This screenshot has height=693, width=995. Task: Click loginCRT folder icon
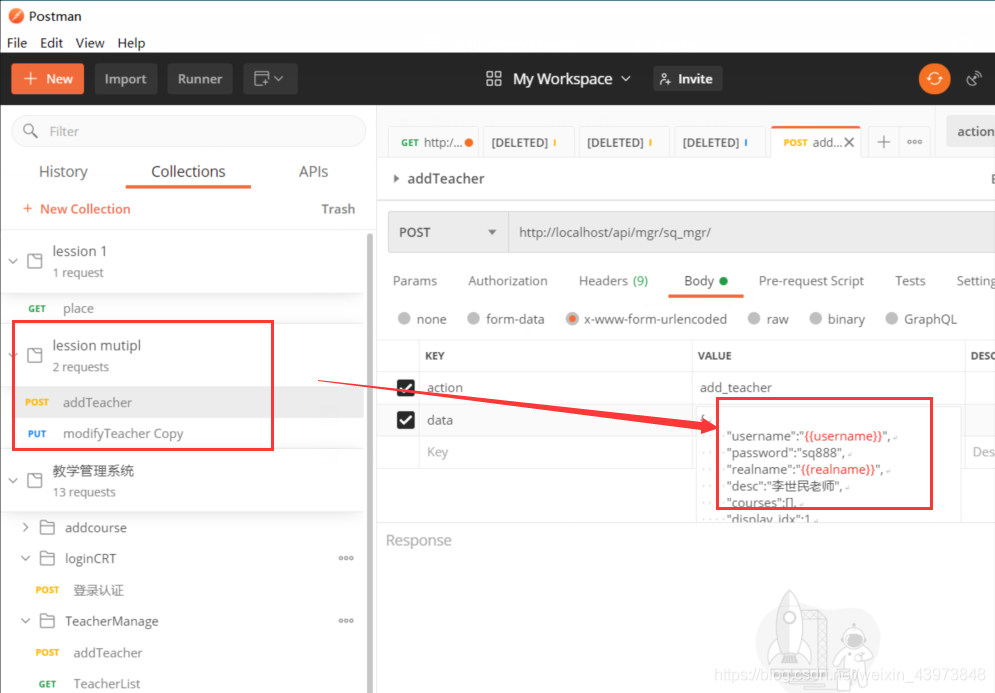47,558
